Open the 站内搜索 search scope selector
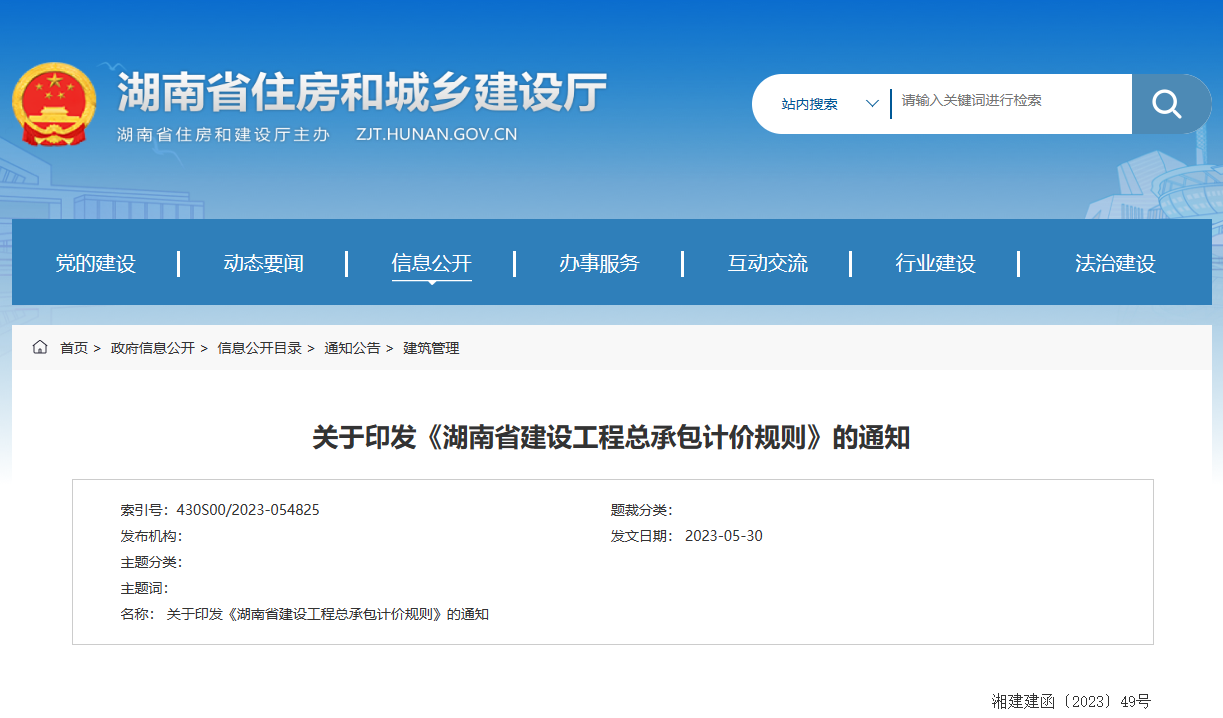The width and height of the screenshot is (1223, 718). [810, 104]
